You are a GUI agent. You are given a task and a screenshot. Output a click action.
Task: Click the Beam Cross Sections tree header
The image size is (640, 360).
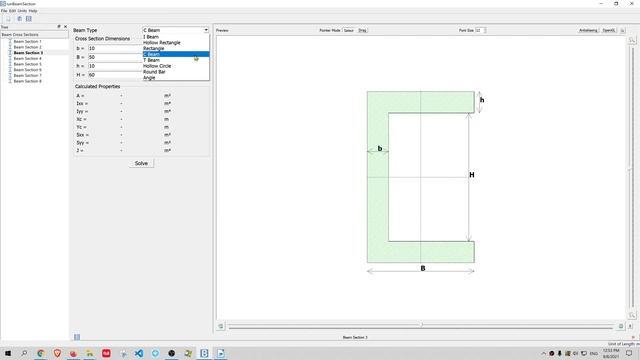click(34, 35)
